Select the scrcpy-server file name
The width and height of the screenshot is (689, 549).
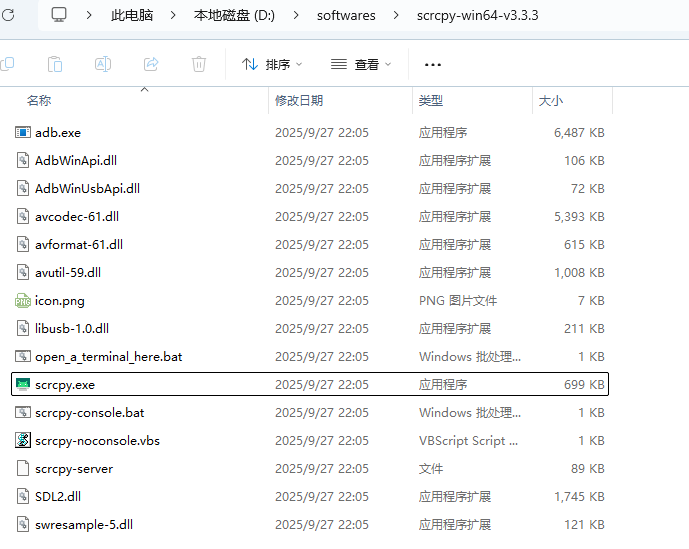pyautogui.click(x=74, y=469)
